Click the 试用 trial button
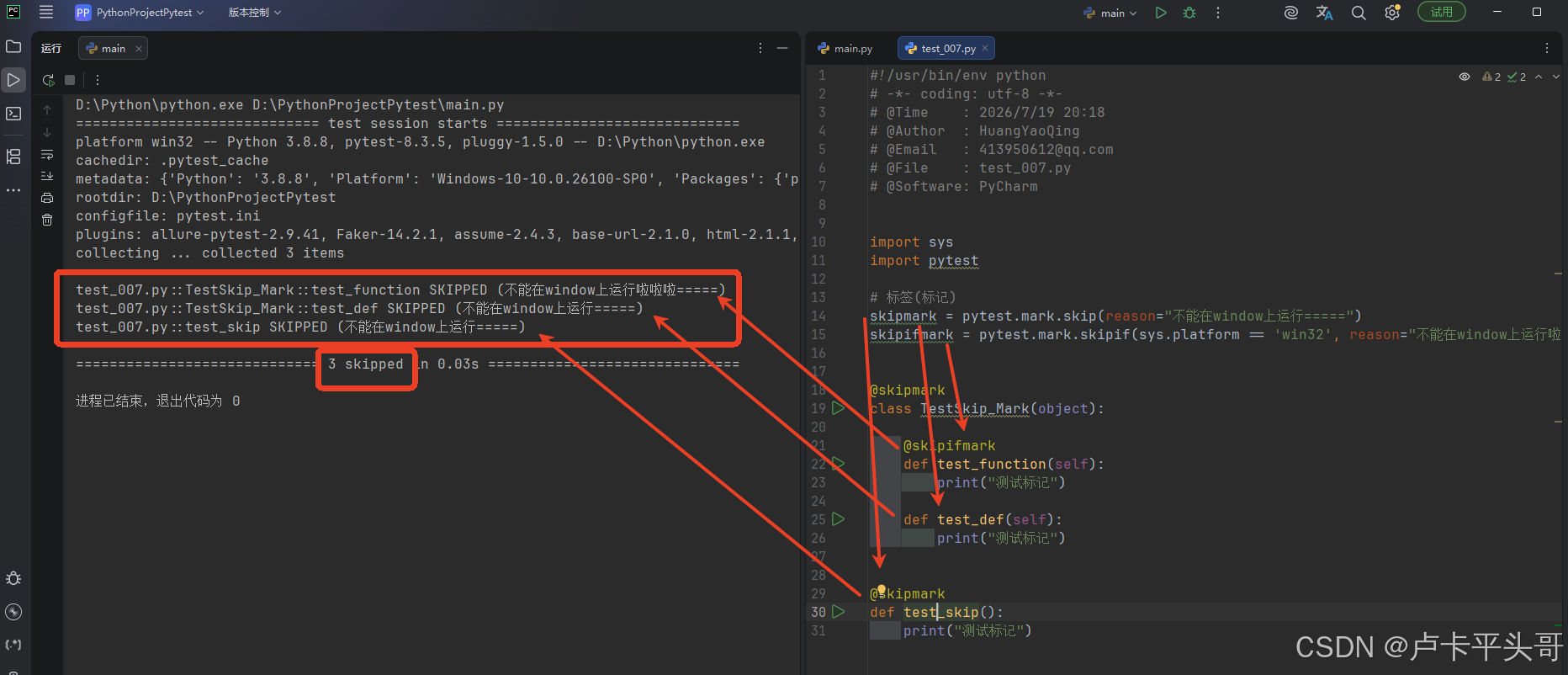This screenshot has height=675, width=1568. tap(1442, 12)
